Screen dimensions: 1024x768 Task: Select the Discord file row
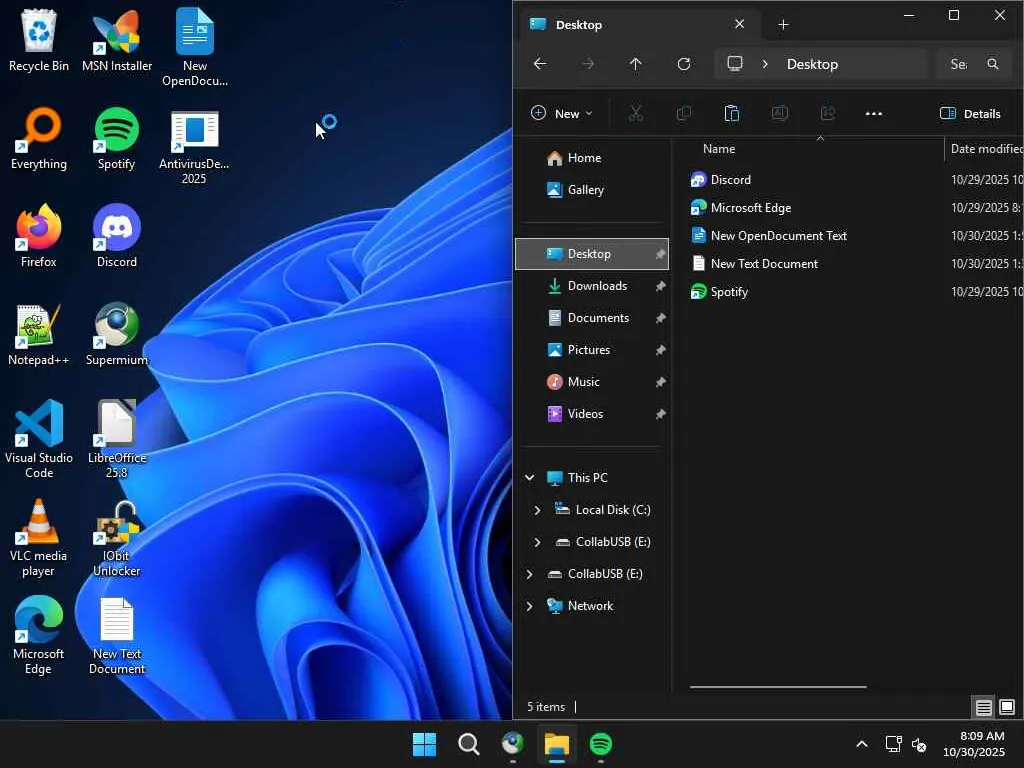(x=856, y=180)
